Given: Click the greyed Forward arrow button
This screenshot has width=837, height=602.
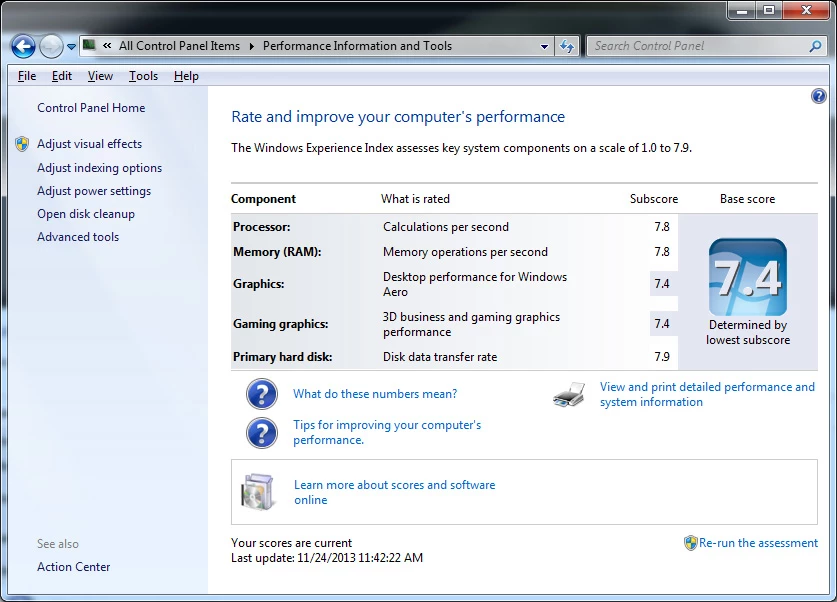Looking at the screenshot, I should pyautogui.click(x=51, y=46).
